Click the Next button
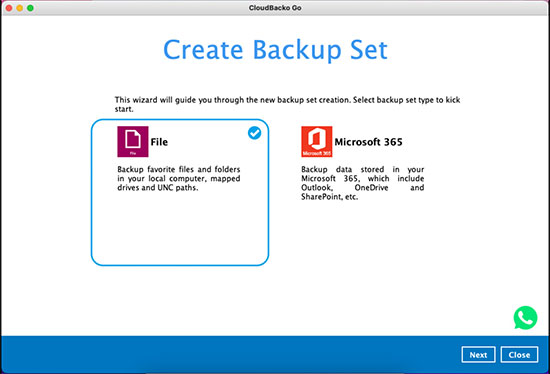The image size is (550, 374). (x=478, y=355)
